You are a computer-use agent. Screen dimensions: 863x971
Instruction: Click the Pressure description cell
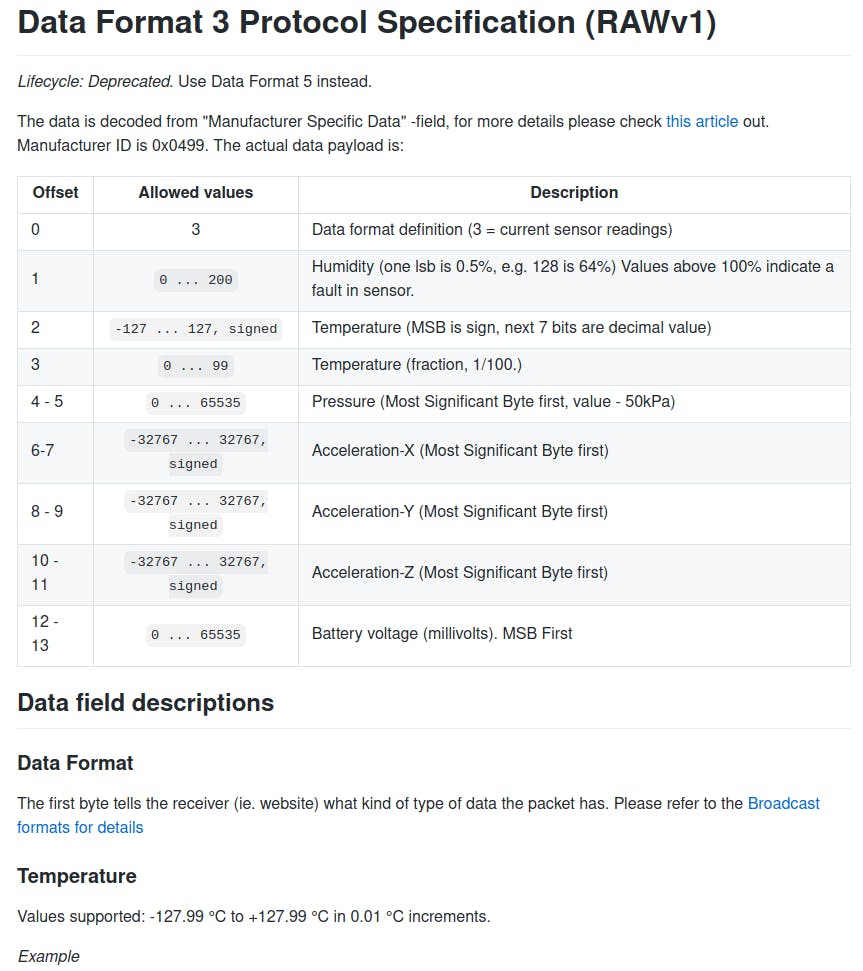tap(493, 402)
